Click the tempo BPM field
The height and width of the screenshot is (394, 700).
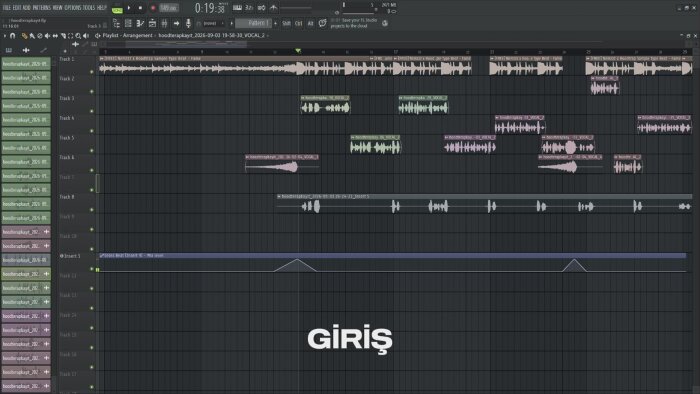pos(168,8)
